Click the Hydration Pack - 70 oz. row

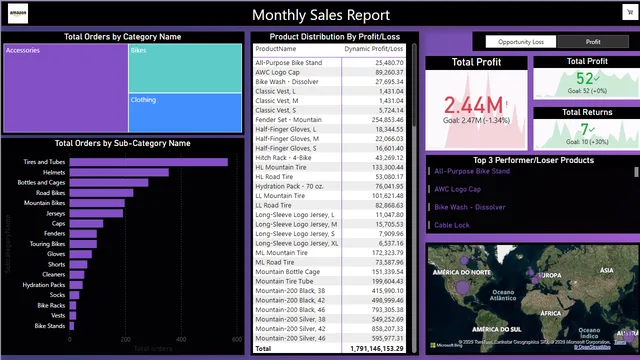click(329, 186)
